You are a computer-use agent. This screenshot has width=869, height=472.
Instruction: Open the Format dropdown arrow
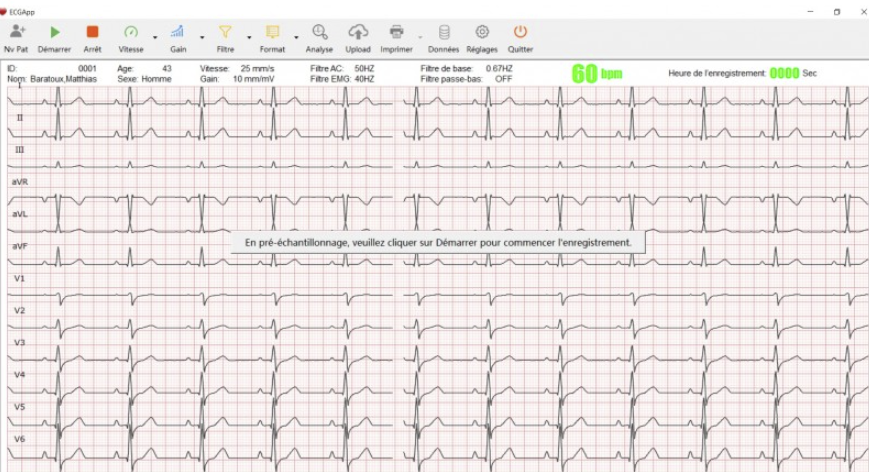296,38
